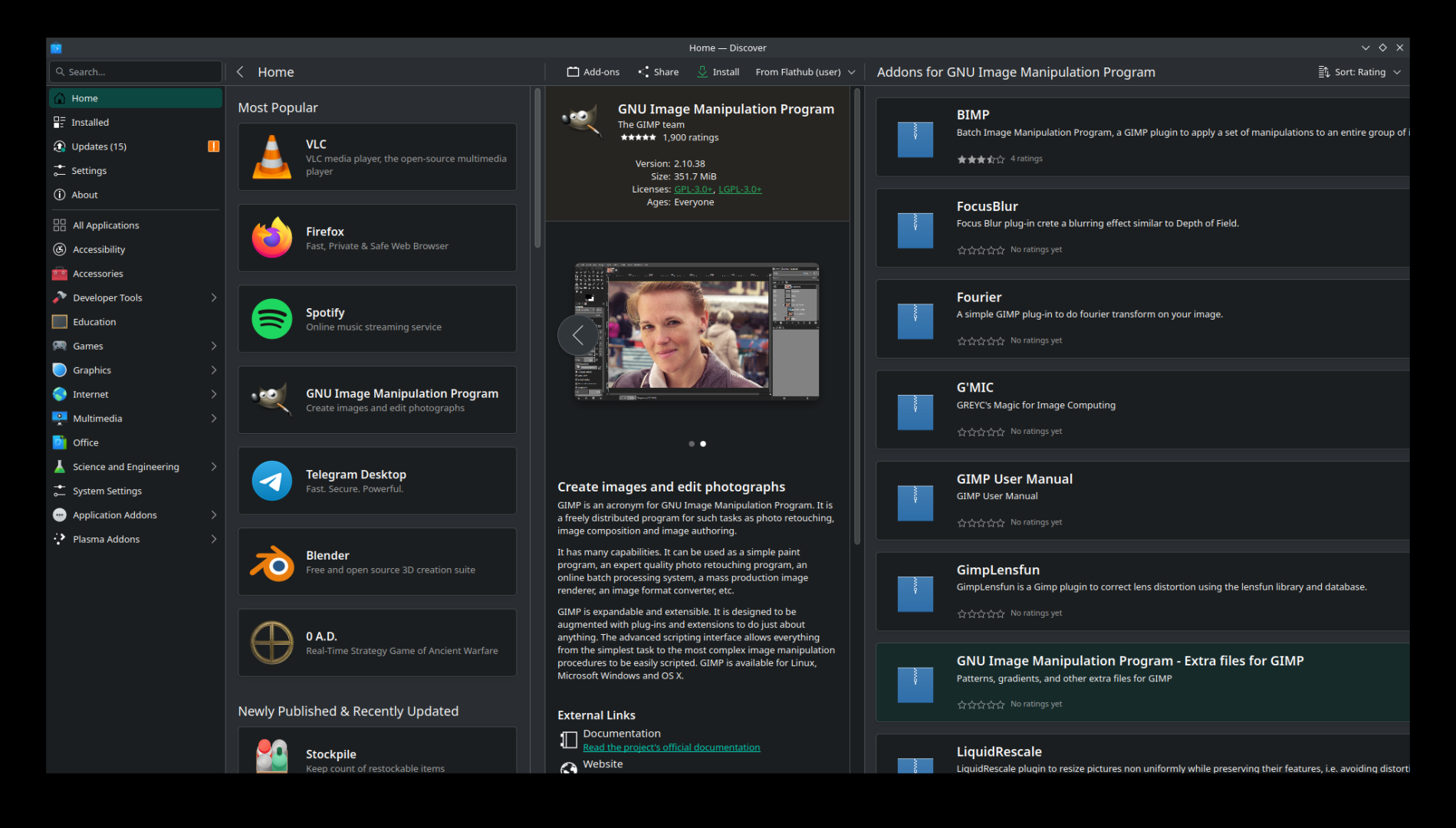Click the All Applications grid icon
The width and height of the screenshot is (1456, 828).
coord(60,225)
